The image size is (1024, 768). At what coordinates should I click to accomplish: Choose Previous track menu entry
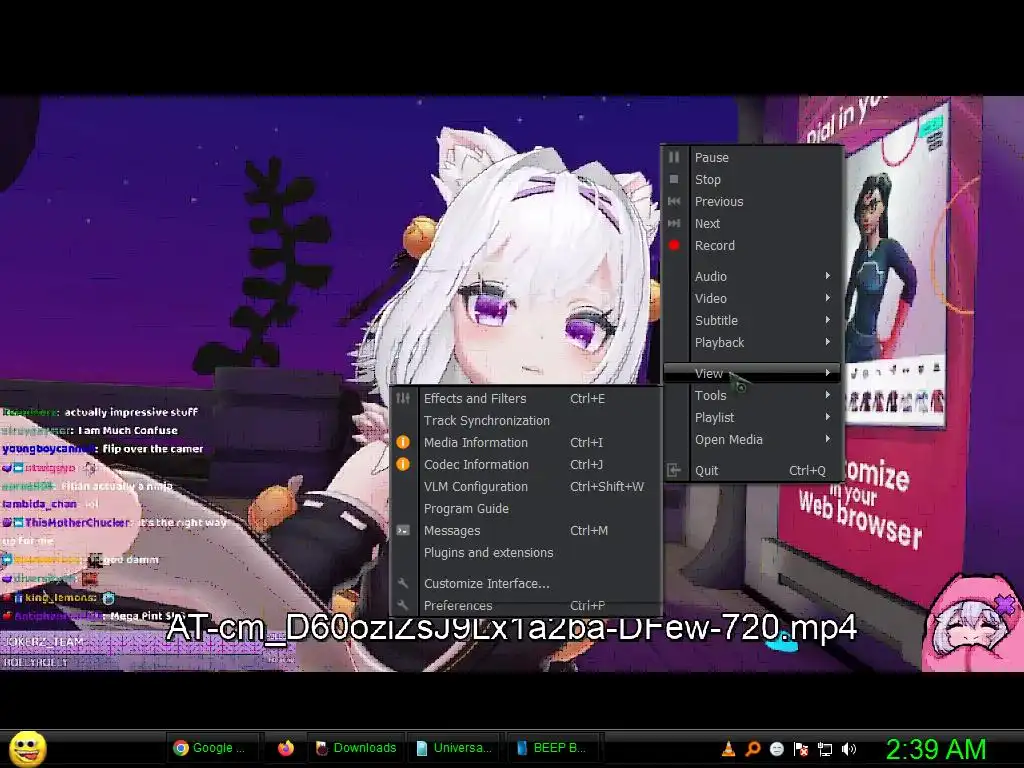tap(752, 202)
